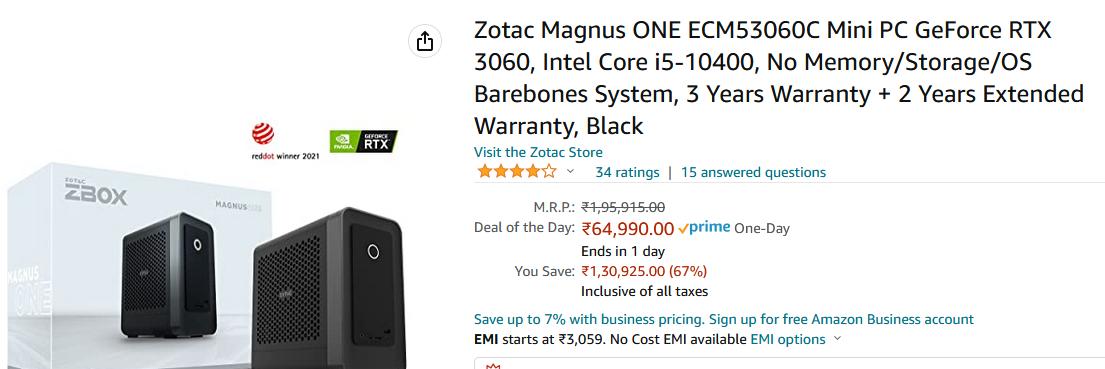Open the EMI options link

click(x=788, y=339)
